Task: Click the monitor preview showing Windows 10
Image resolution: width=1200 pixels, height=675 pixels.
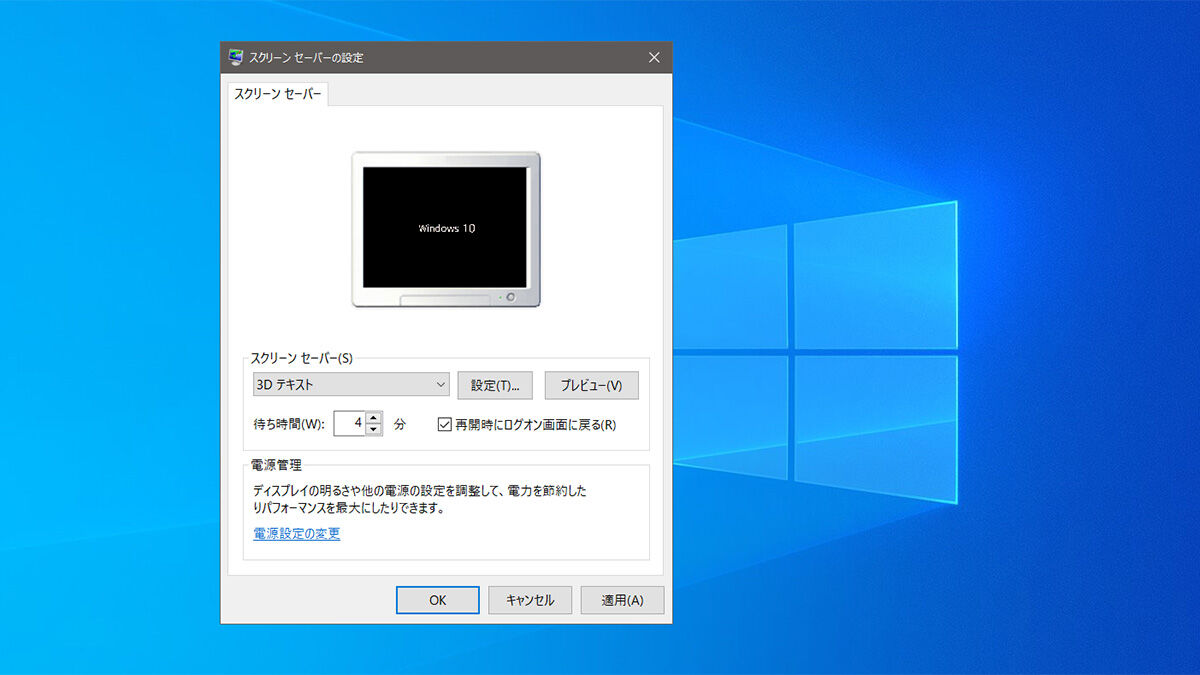Action: [x=445, y=228]
